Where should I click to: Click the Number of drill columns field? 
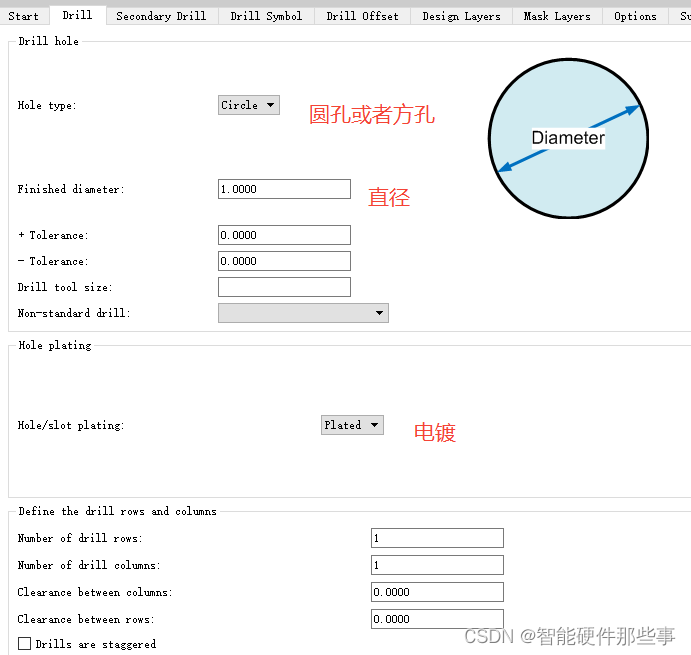click(436, 565)
